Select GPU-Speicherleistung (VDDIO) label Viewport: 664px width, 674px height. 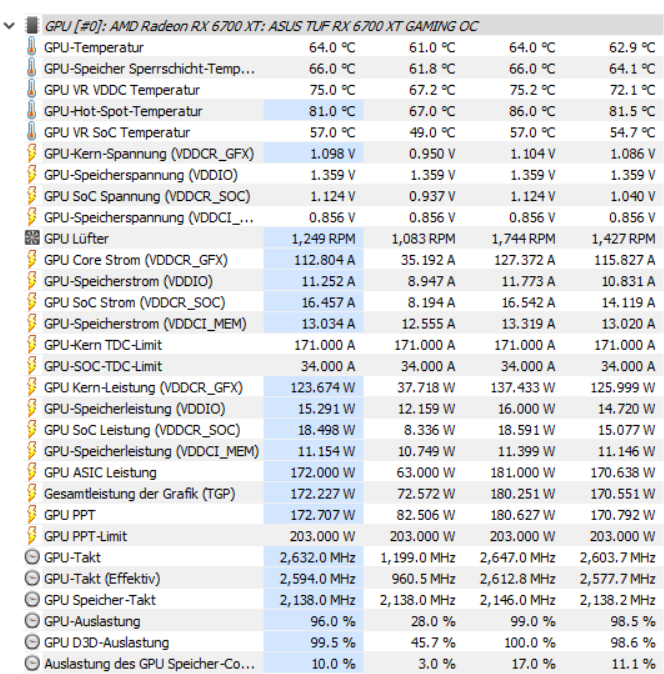135,409
